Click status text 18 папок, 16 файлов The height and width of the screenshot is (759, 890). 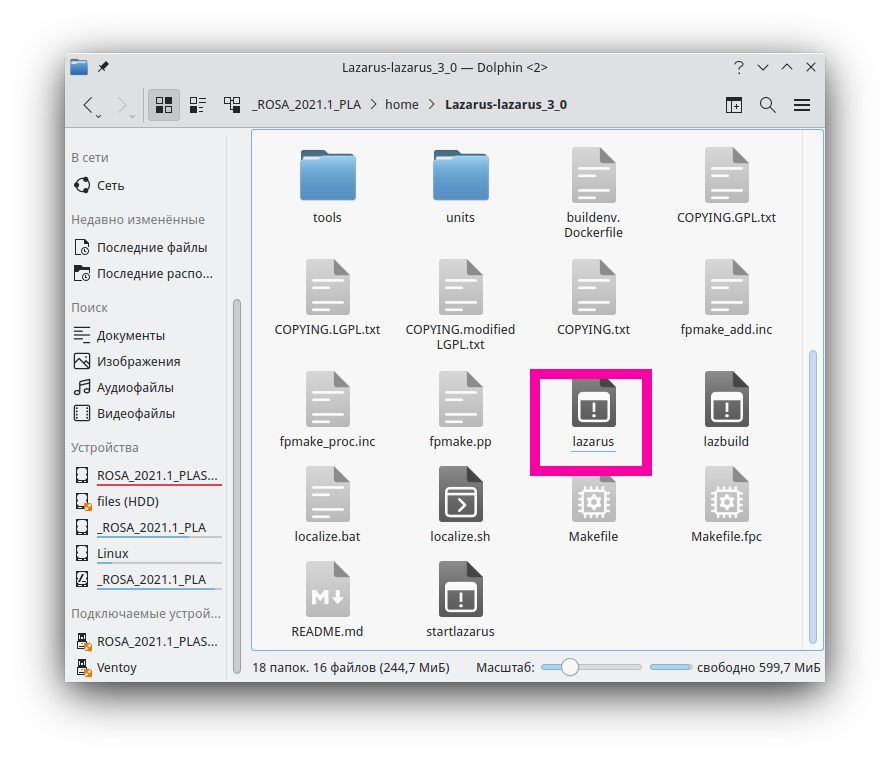(351, 667)
